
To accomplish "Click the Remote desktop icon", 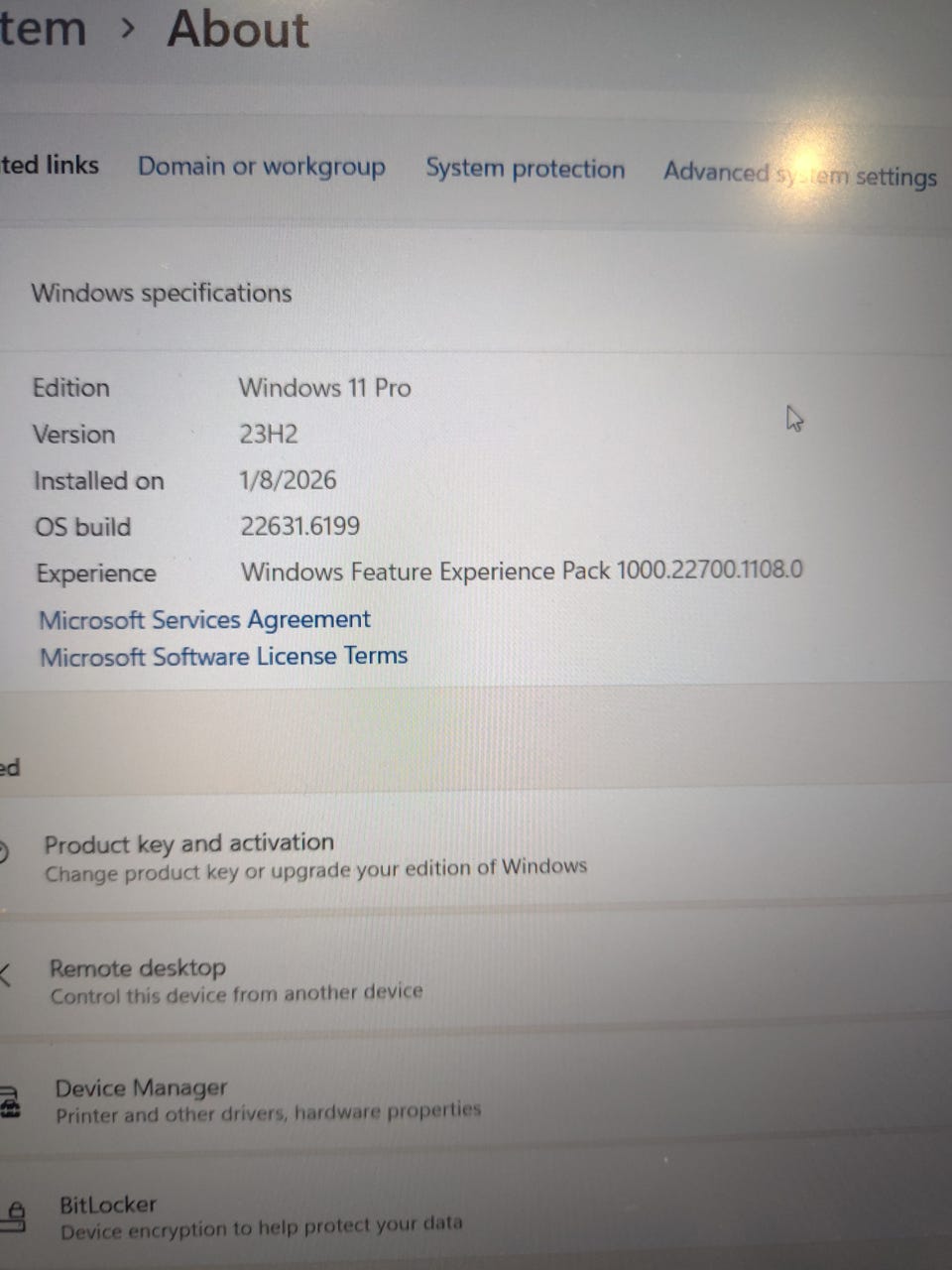I will [5, 974].
